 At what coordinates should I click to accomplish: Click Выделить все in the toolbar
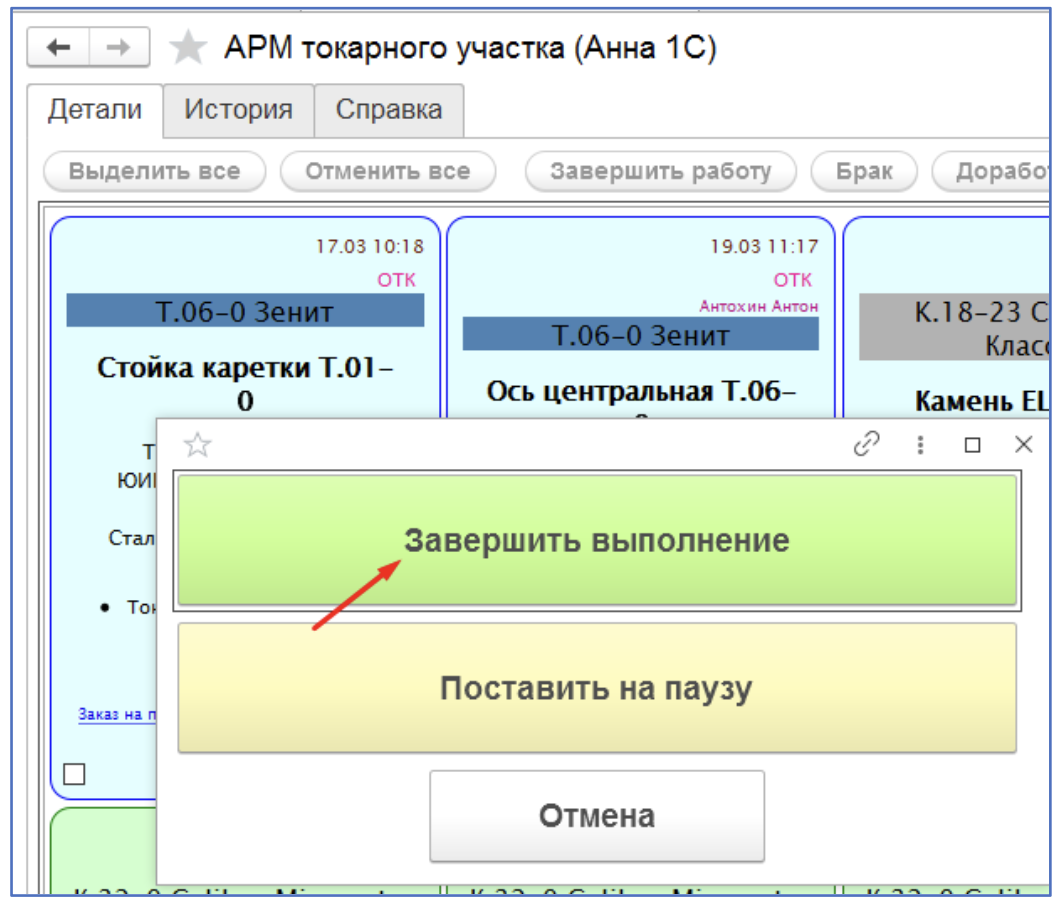click(x=154, y=171)
